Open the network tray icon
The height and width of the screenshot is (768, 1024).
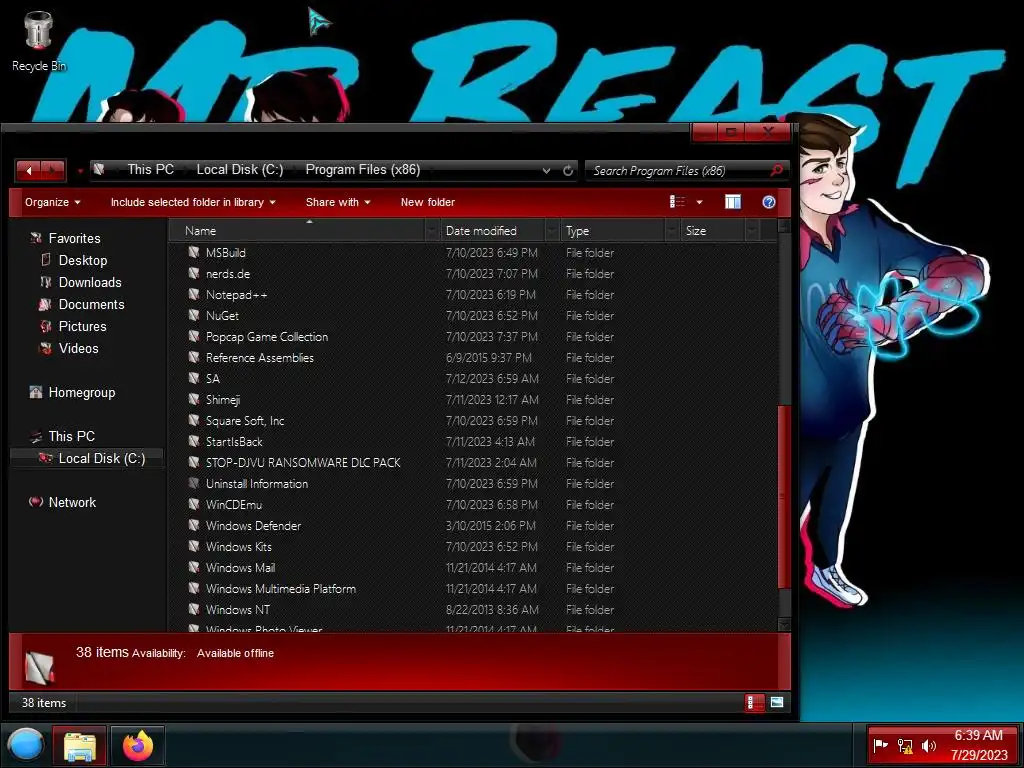coord(904,746)
